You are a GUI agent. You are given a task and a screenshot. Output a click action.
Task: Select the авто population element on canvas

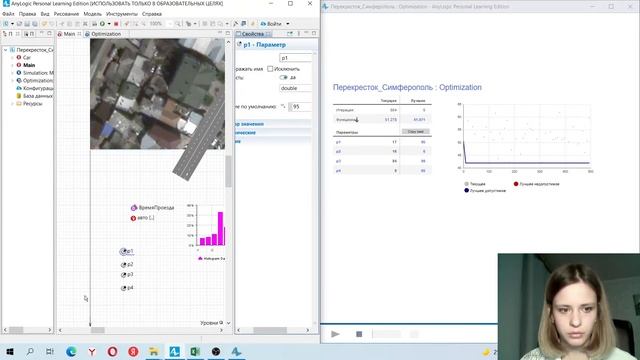[142, 218]
